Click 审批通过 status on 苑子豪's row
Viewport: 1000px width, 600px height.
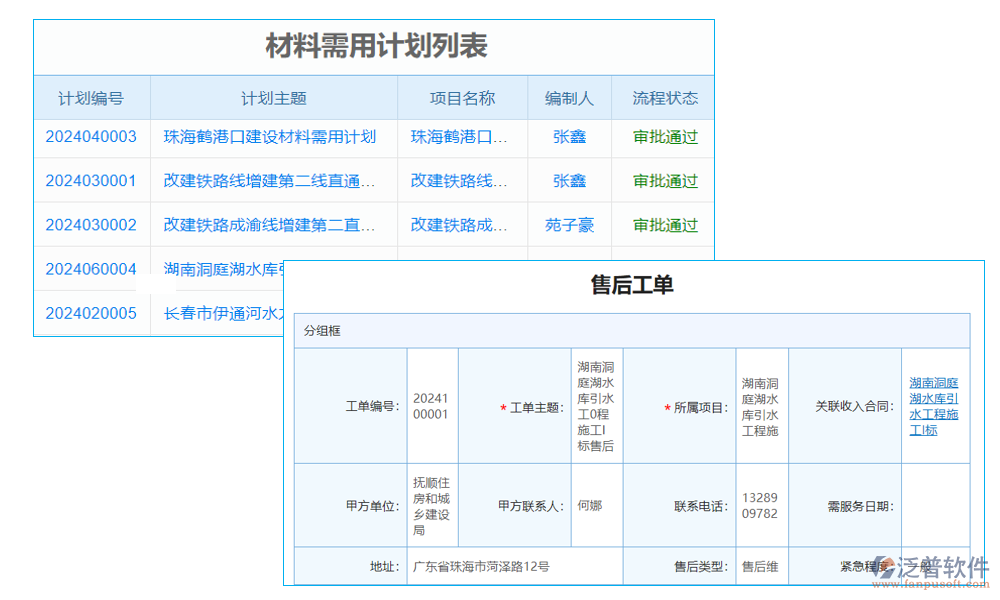[x=664, y=225]
